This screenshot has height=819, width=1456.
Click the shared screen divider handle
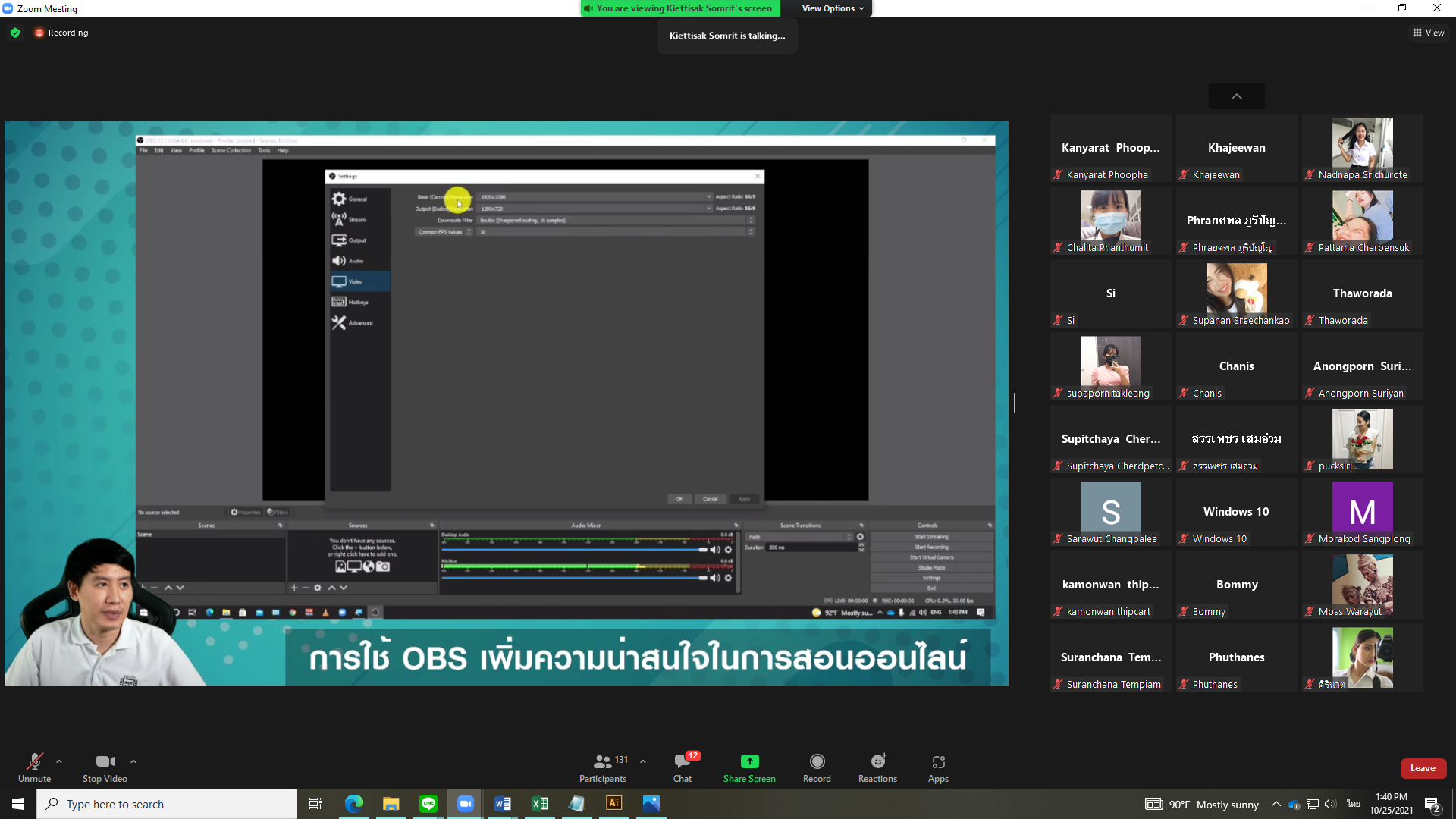(1013, 403)
